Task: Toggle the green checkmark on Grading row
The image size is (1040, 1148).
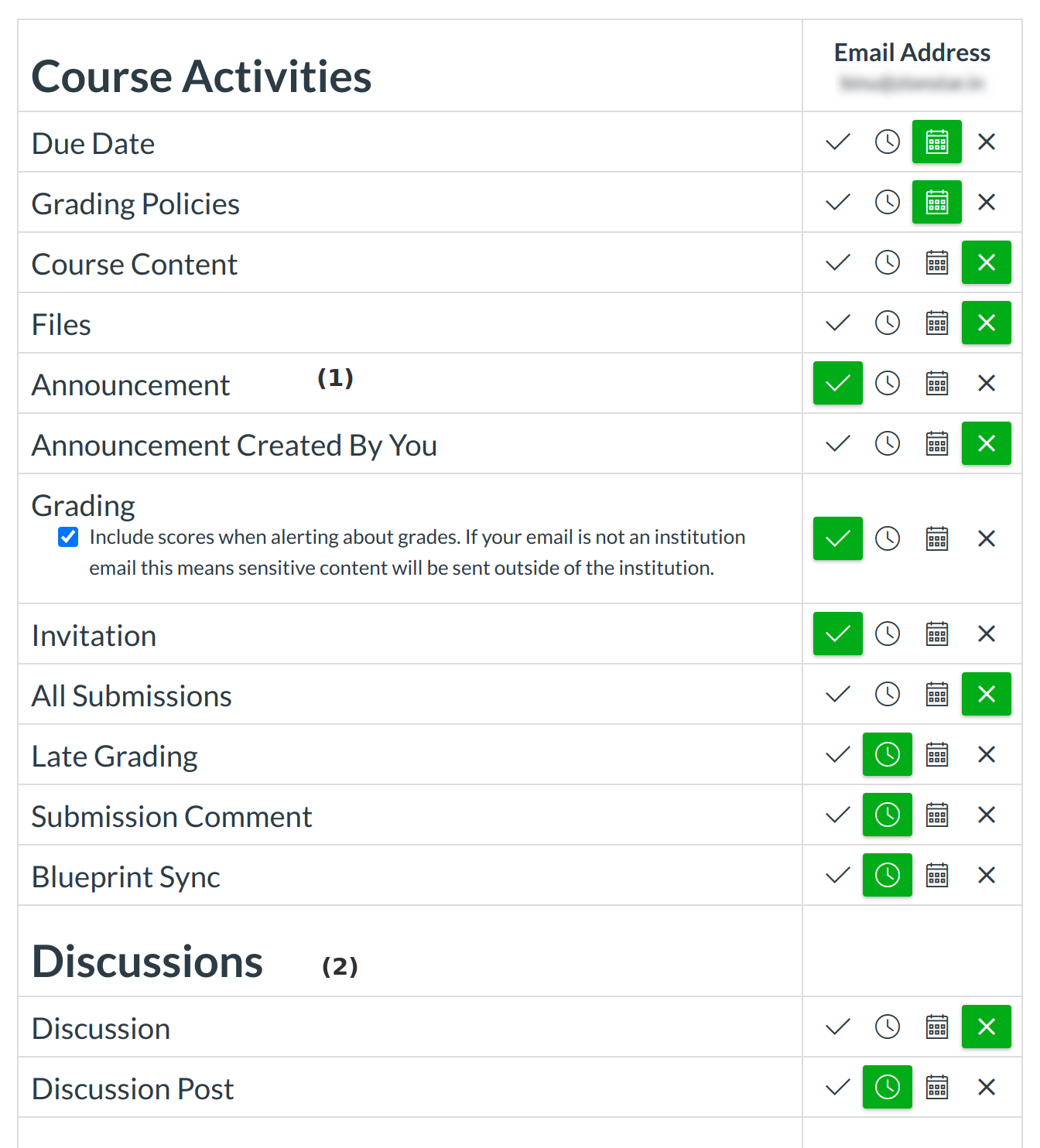Action: click(x=838, y=539)
